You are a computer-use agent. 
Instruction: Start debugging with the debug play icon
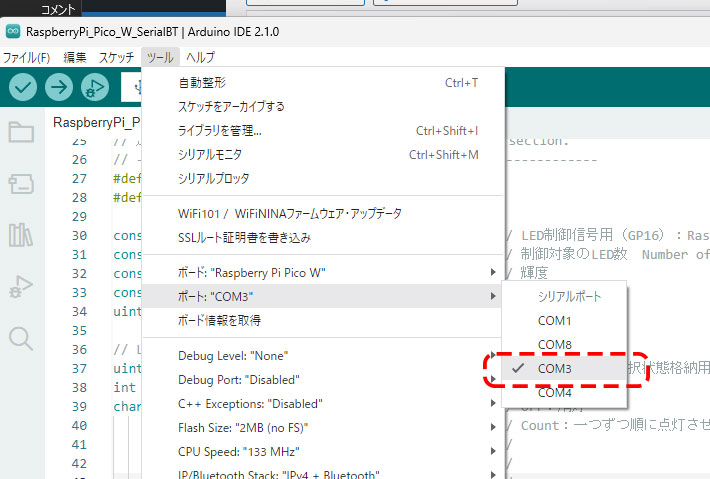[95, 87]
